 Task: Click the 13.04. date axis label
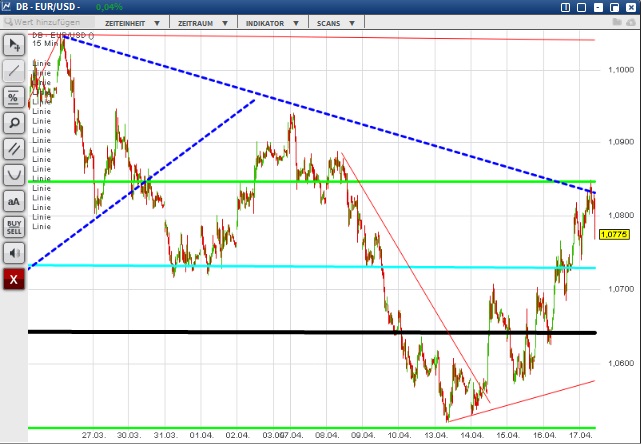coord(435,435)
